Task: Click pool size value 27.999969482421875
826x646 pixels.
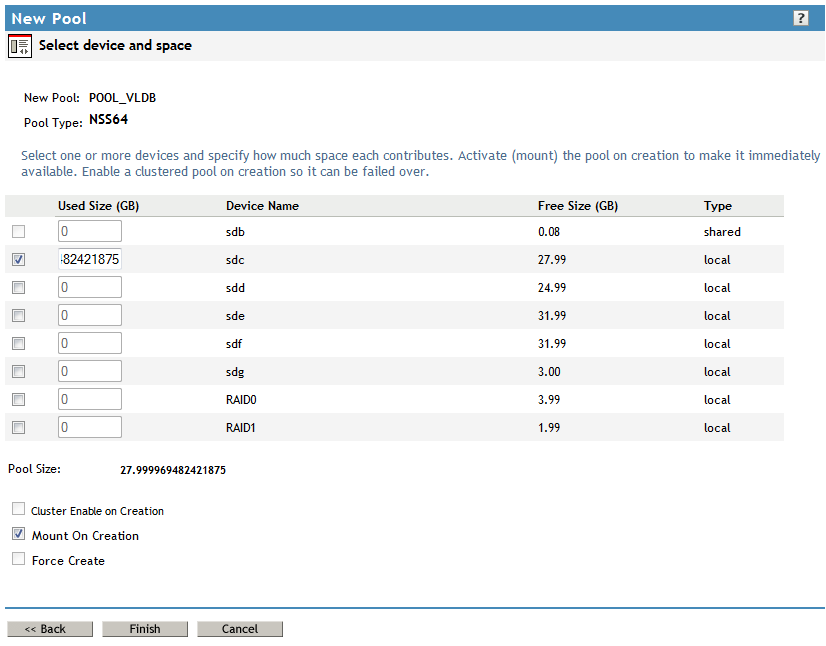Action: click(x=173, y=470)
